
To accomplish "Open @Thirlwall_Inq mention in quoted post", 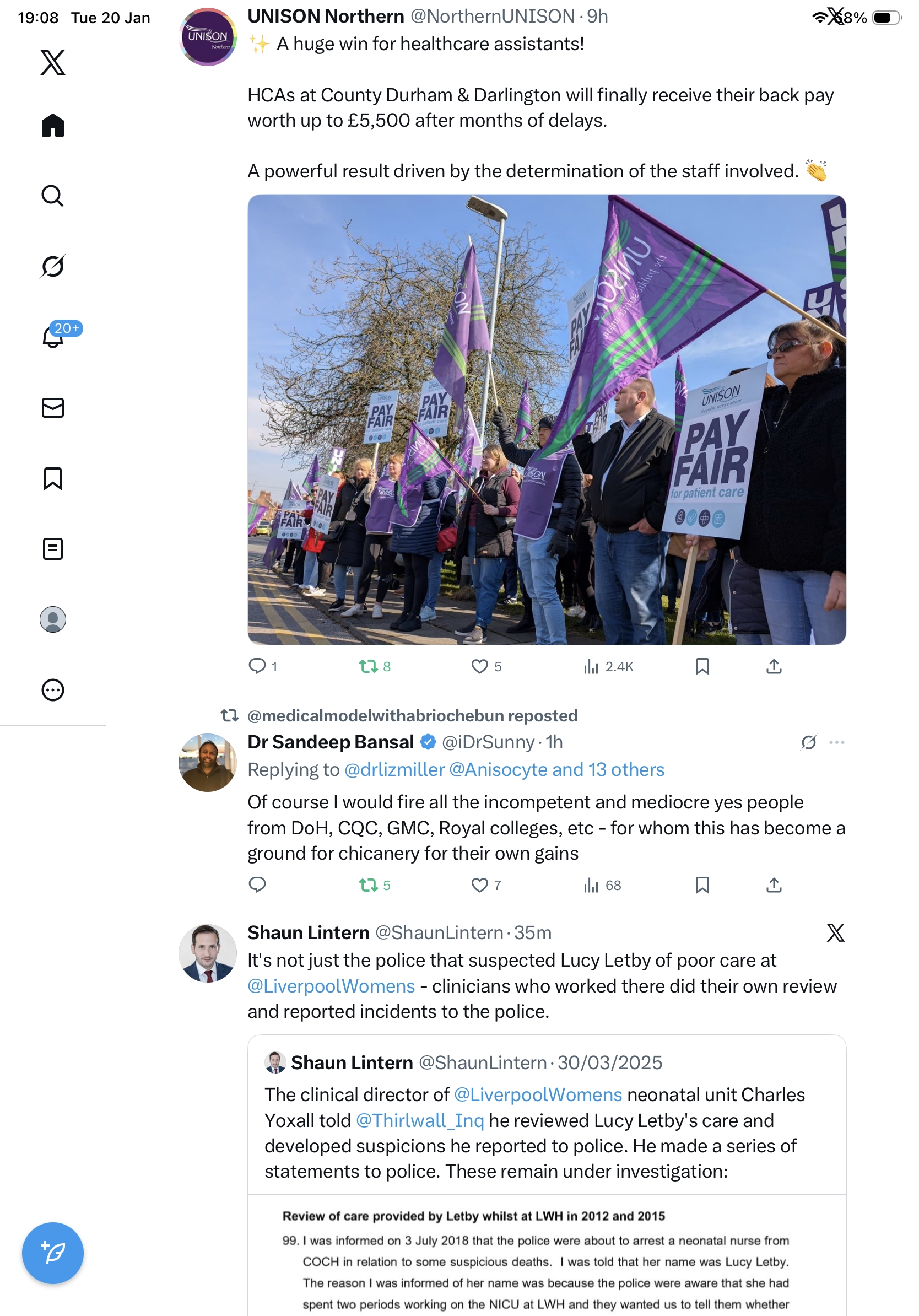I will (419, 1120).
